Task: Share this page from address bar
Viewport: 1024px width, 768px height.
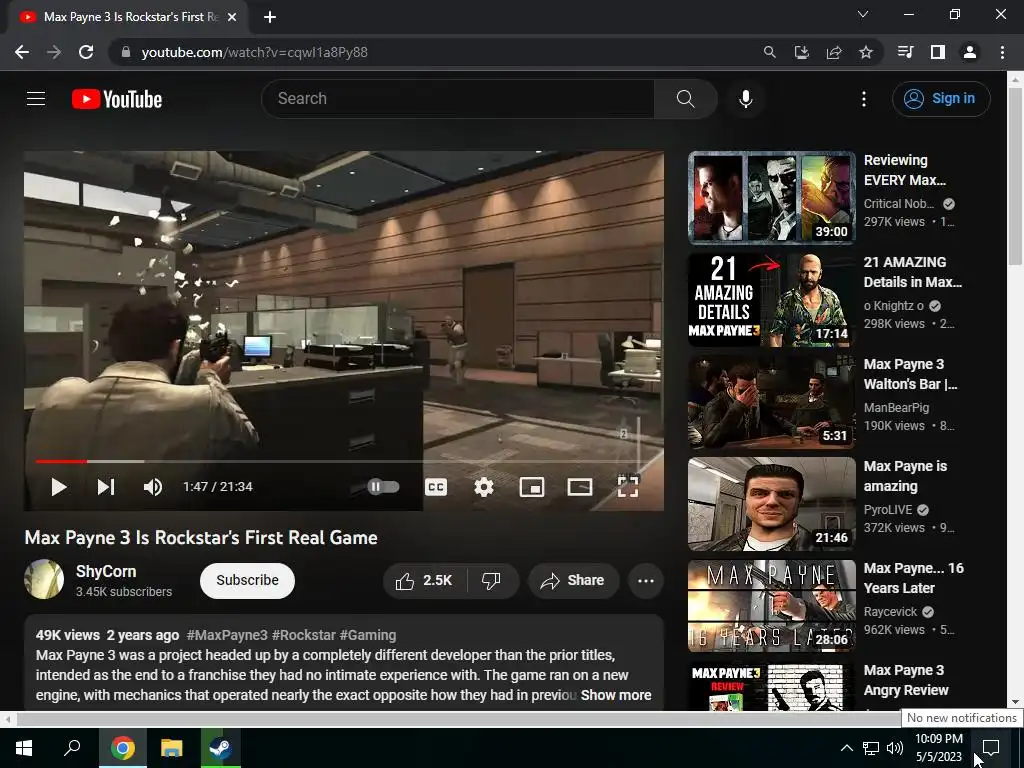Action: pos(833,52)
